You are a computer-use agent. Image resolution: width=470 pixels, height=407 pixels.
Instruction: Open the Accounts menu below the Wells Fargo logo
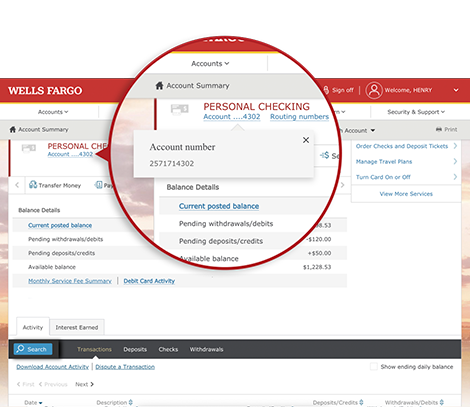point(53,112)
